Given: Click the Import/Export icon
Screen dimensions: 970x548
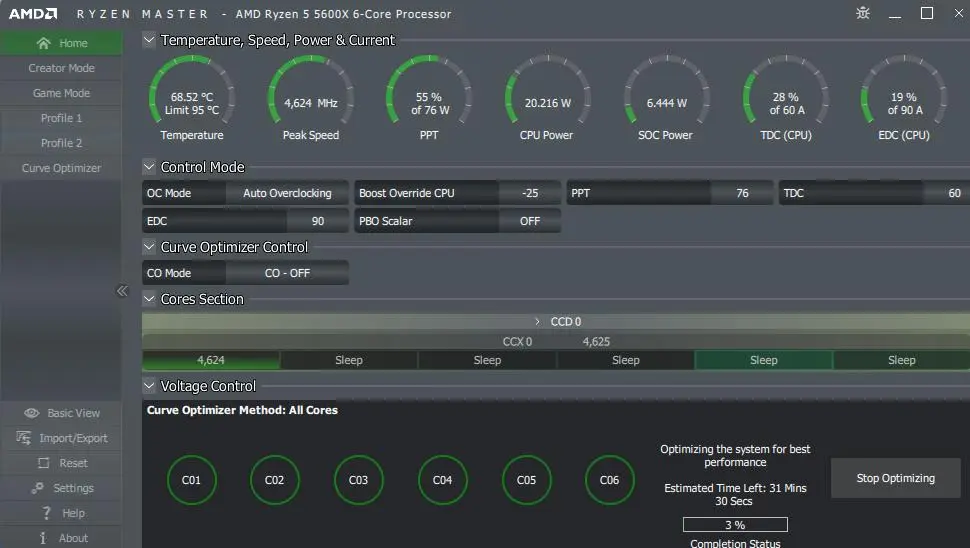Looking at the screenshot, I should tap(24, 438).
